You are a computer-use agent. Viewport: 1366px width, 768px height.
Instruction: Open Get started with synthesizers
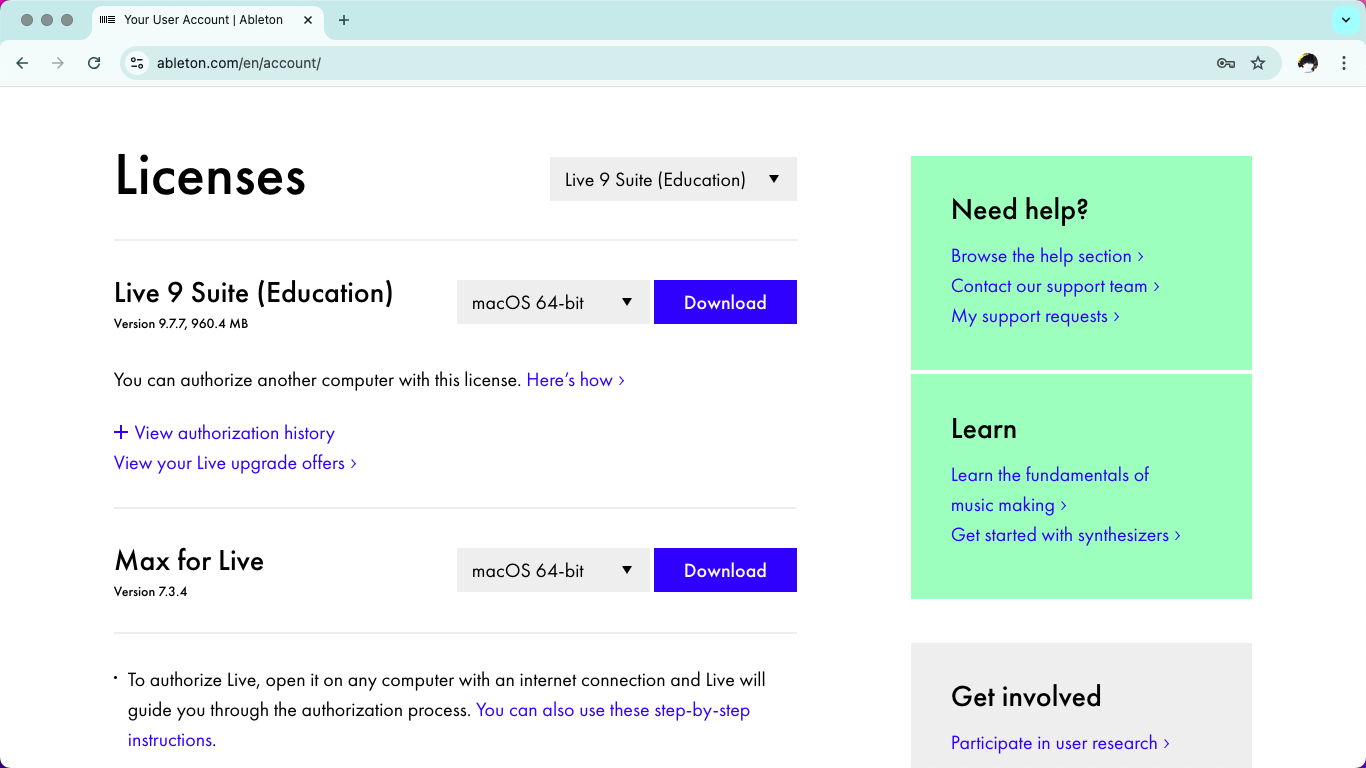1066,535
